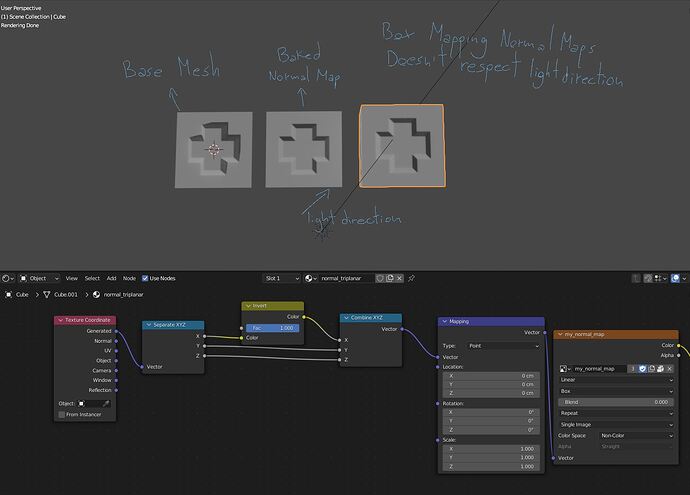690x495 pixels.
Task: Pick object with the eyedropper icon
Action: pyautogui.click(x=106, y=403)
